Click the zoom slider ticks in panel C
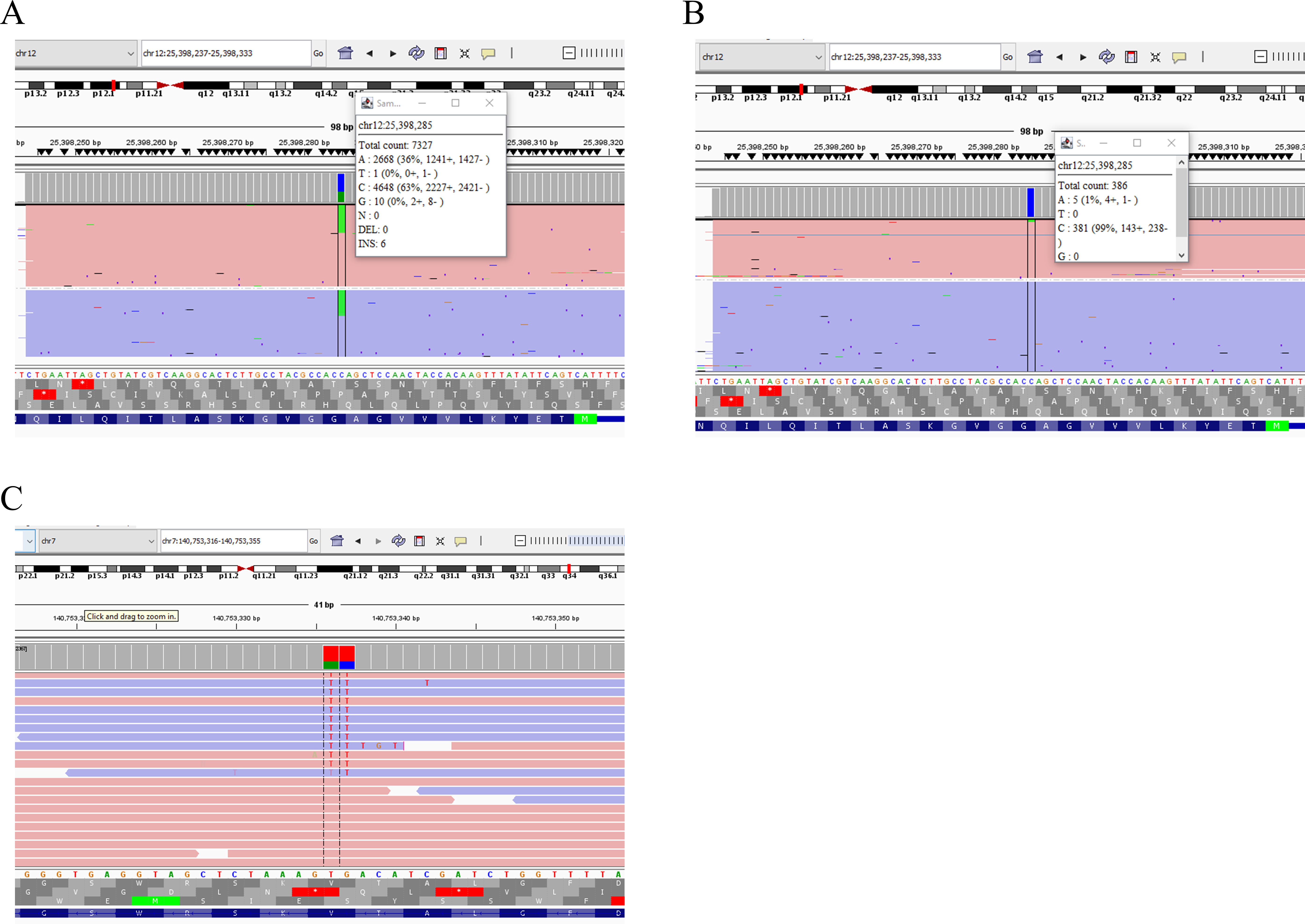The width and height of the screenshot is (1305, 924). click(576, 541)
